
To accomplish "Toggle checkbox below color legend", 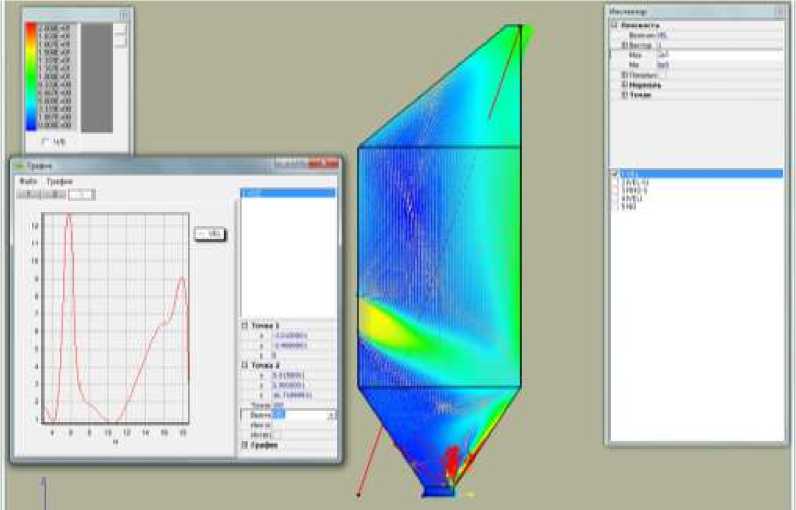I will [x=45, y=142].
